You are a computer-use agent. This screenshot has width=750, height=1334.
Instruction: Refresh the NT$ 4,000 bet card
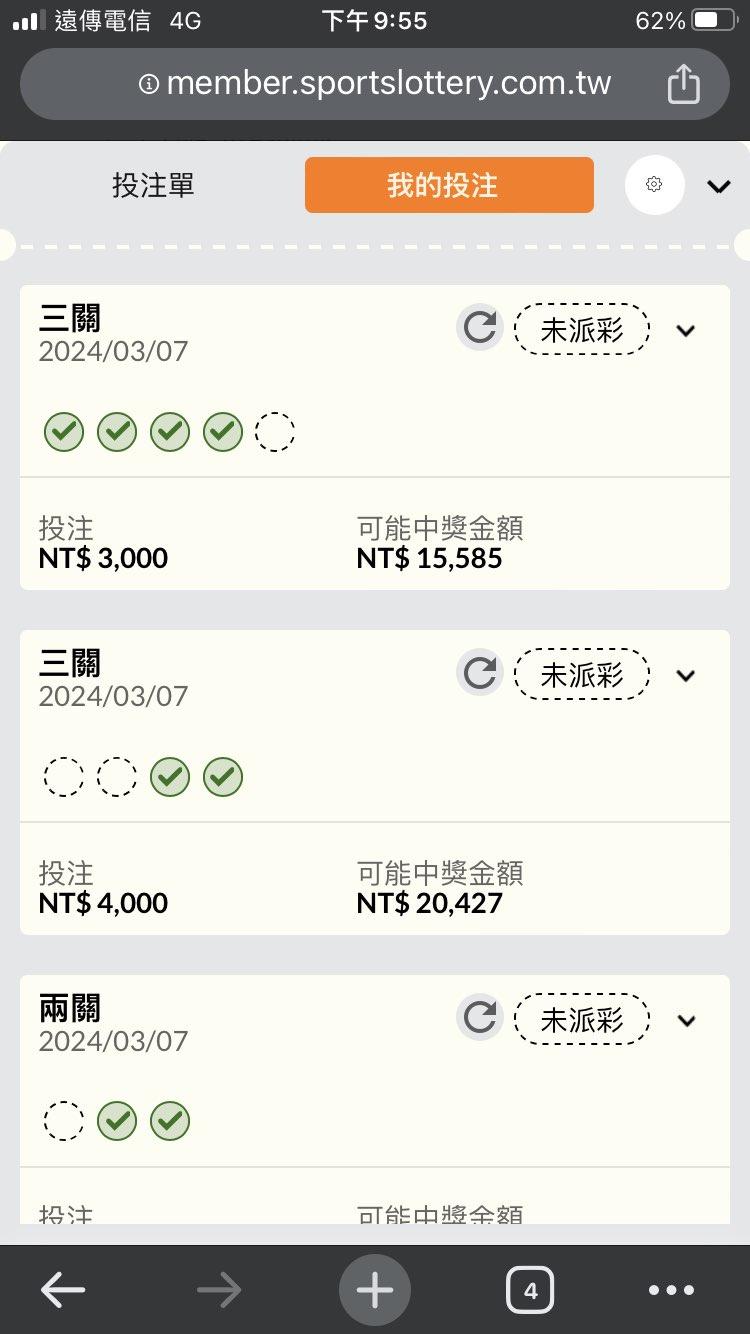point(480,673)
